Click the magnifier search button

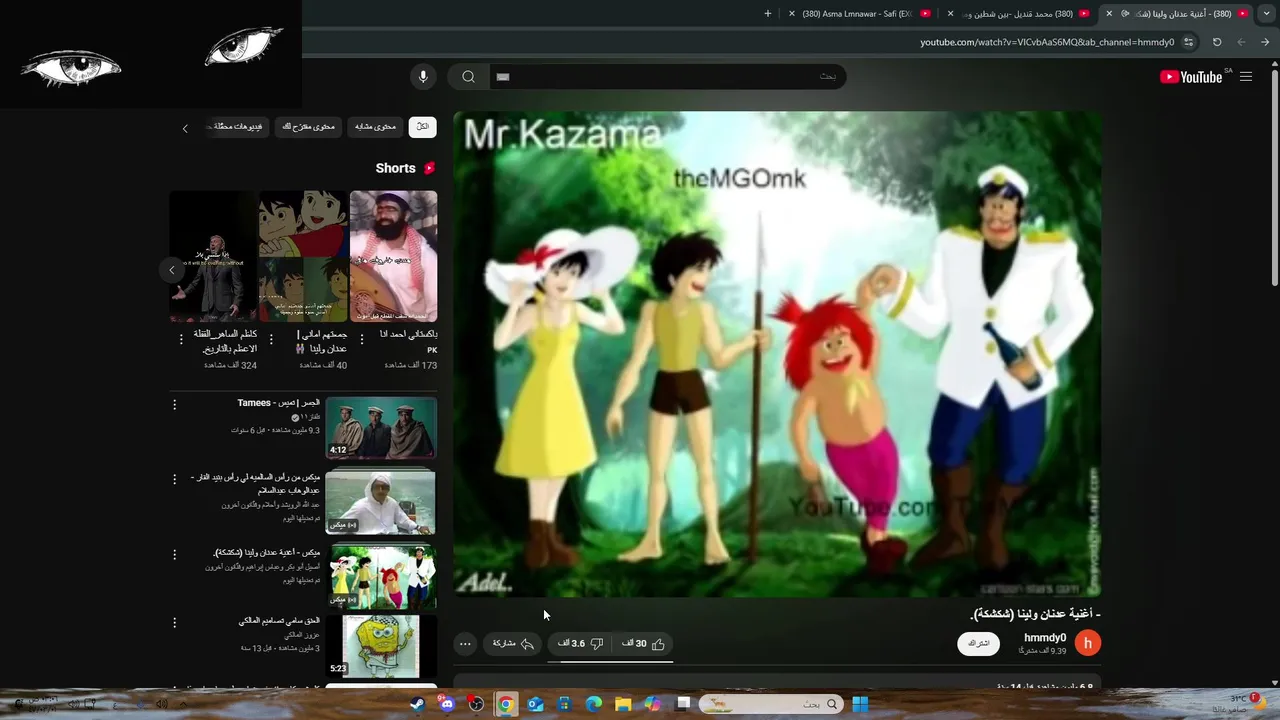tap(468, 77)
